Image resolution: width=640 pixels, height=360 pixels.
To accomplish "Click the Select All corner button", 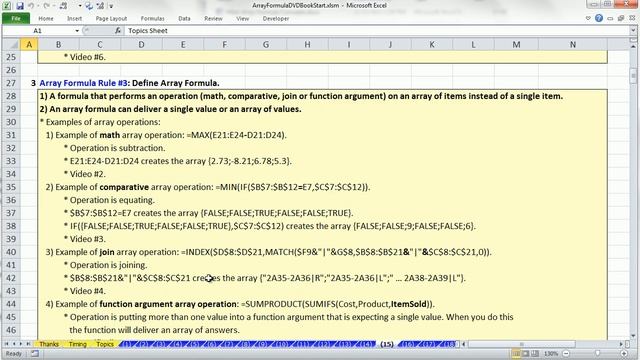I will 11,44.
